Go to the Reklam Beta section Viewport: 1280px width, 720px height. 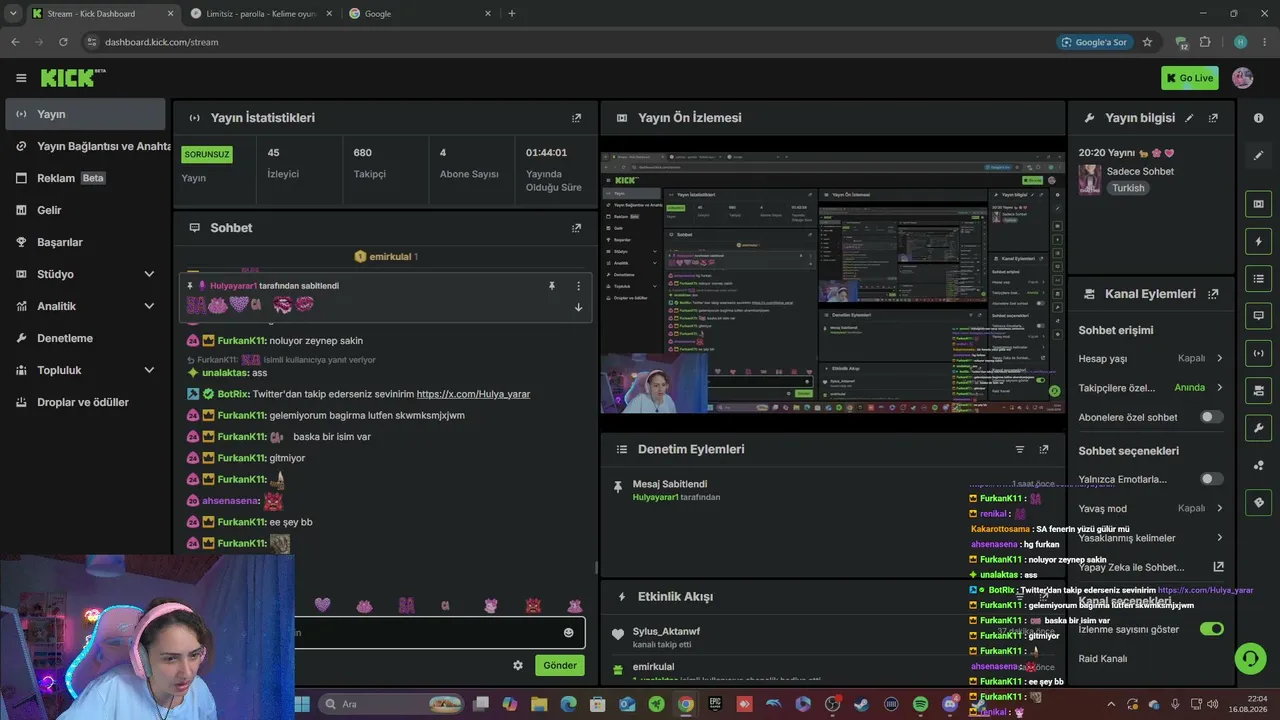tap(85, 178)
